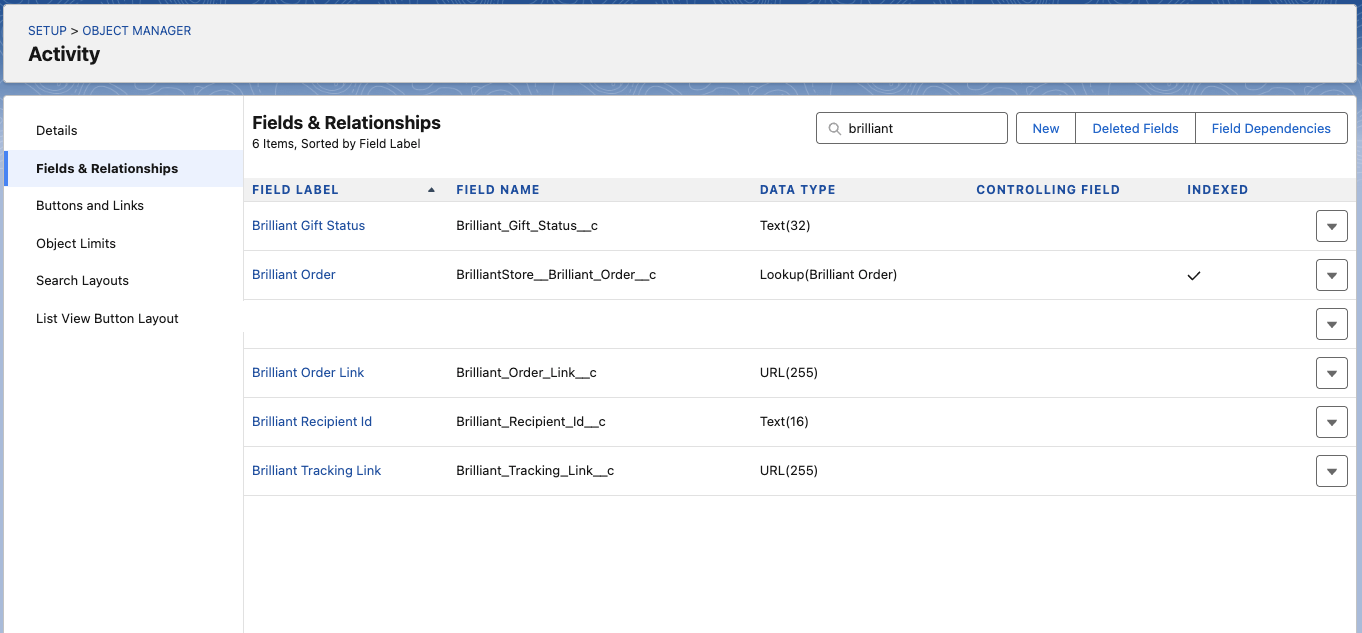This screenshot has width=1362, height=633.
Task: View Deleted Fields
Action: pyautogui.click(x=1135, y=129)
